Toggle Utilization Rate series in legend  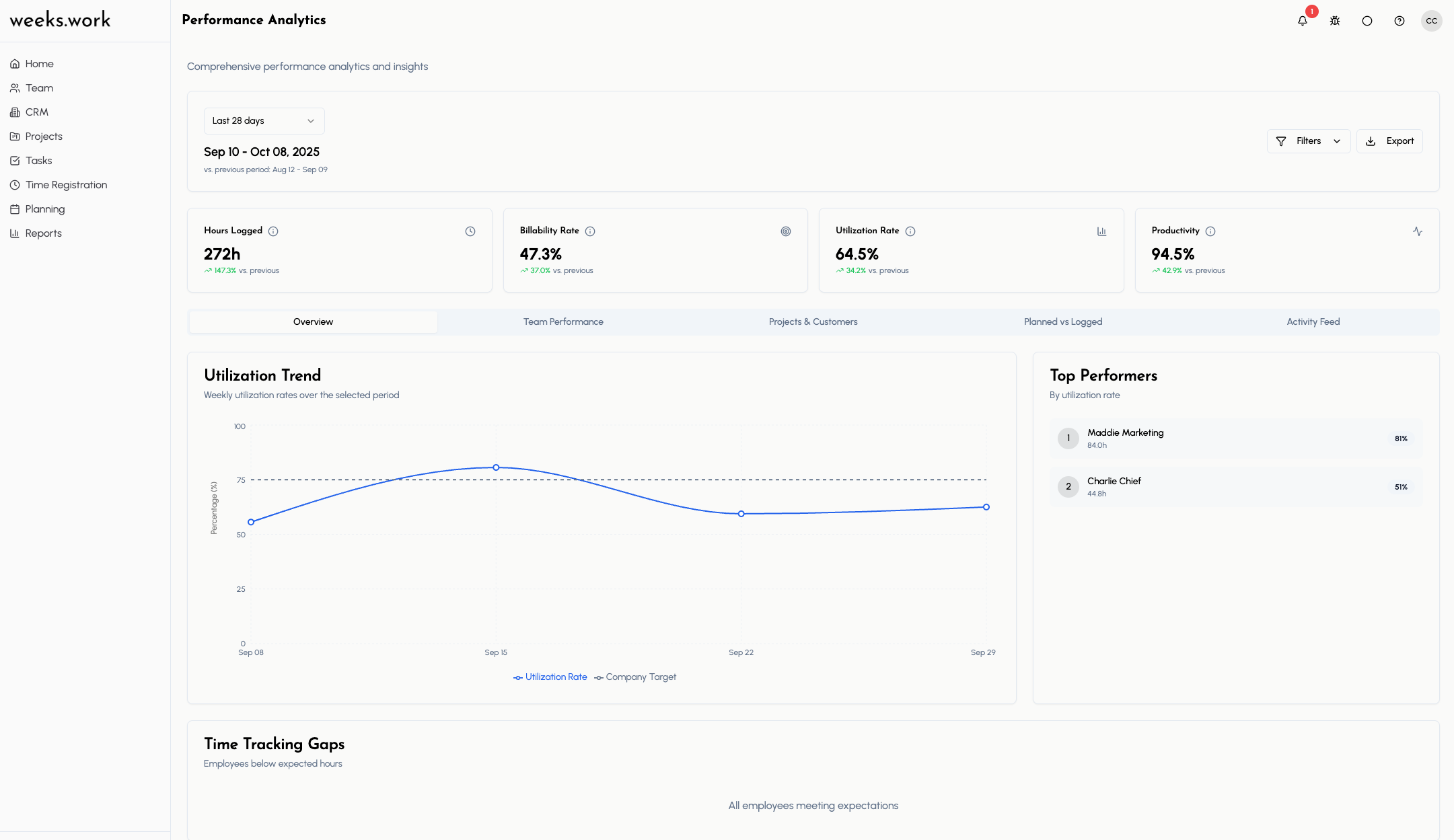point(550,677)
